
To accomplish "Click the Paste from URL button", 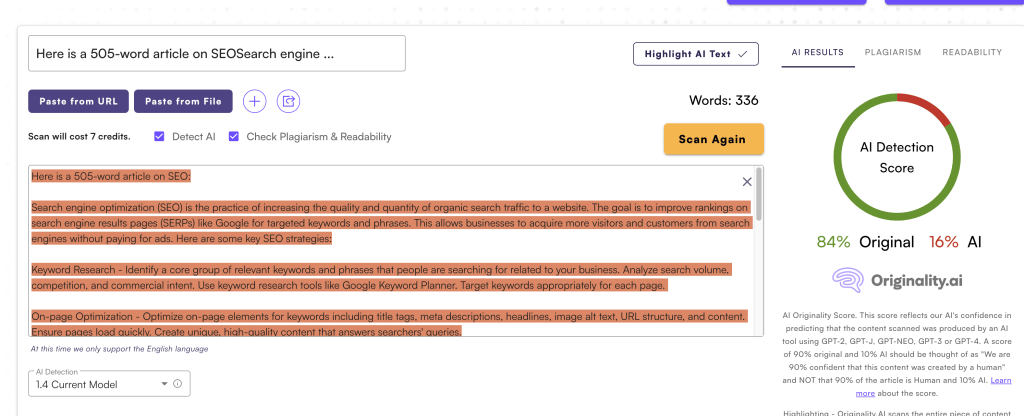I will [x=78, y=101].
